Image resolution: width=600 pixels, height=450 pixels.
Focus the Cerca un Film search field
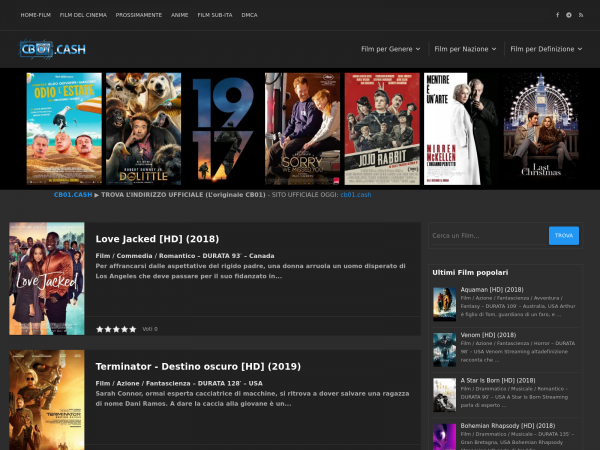coord(489,235)
